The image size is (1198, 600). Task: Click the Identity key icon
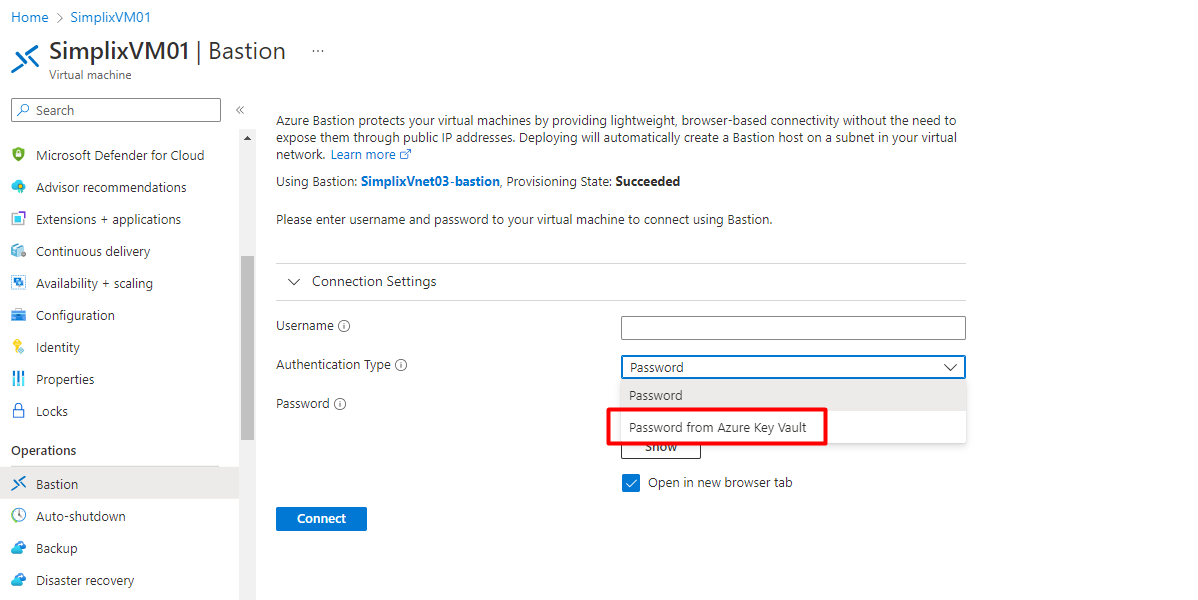pos(18,347)
